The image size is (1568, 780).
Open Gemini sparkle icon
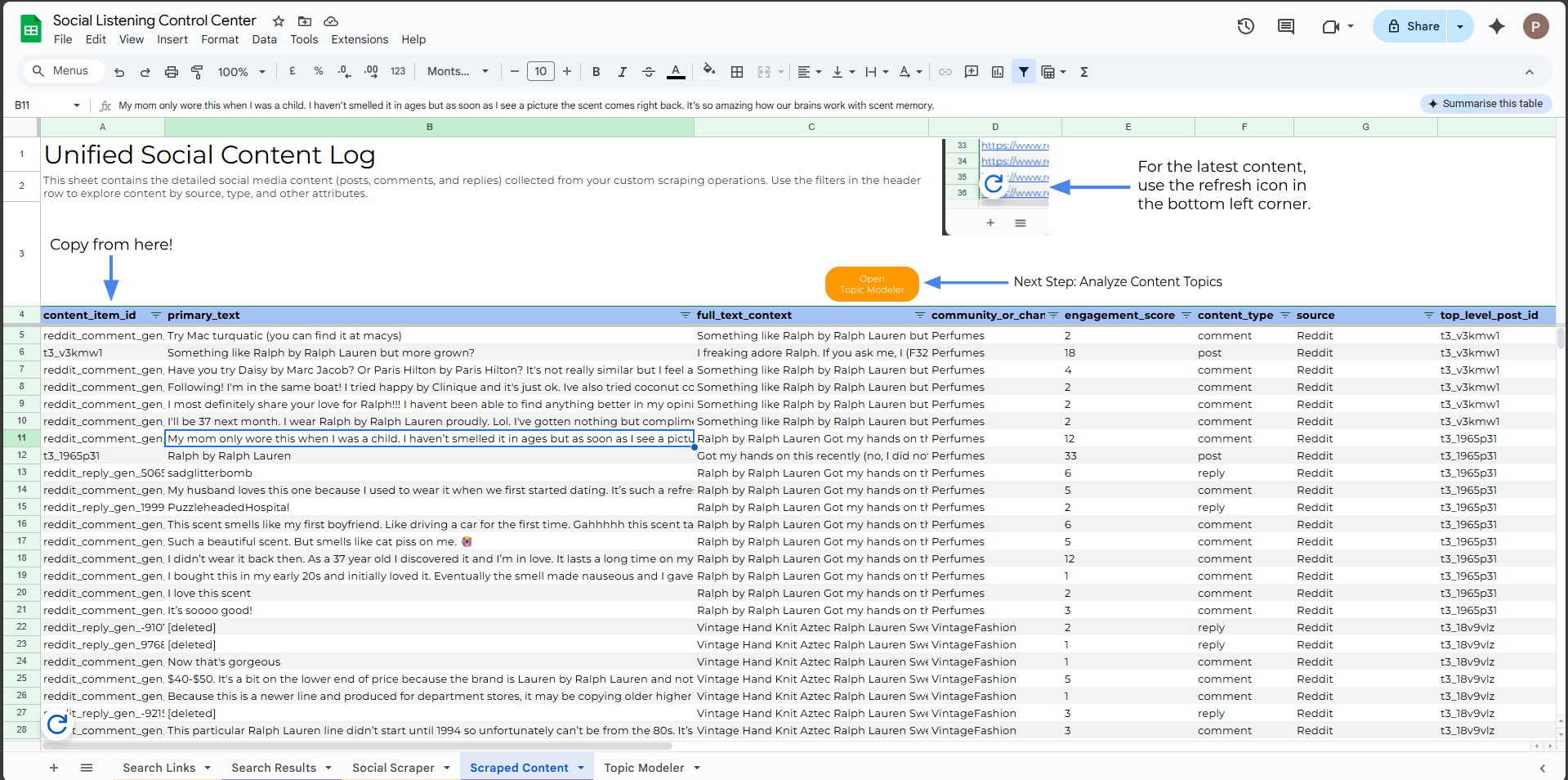[1497, 26]
